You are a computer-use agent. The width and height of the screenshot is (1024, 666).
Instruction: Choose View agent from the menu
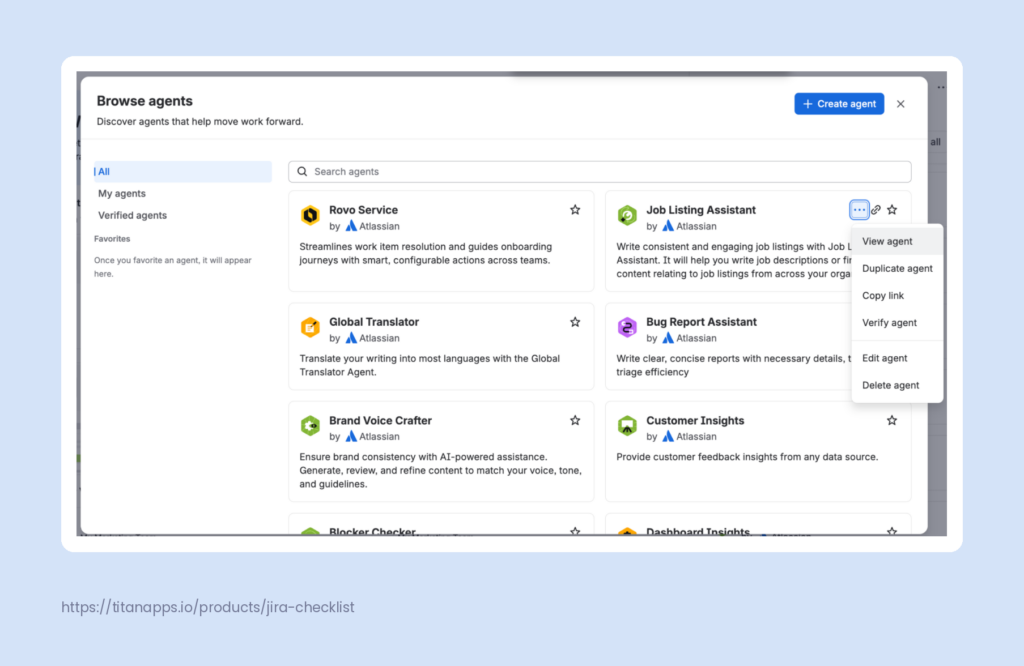pyautogui.click(x=897, y=241)
